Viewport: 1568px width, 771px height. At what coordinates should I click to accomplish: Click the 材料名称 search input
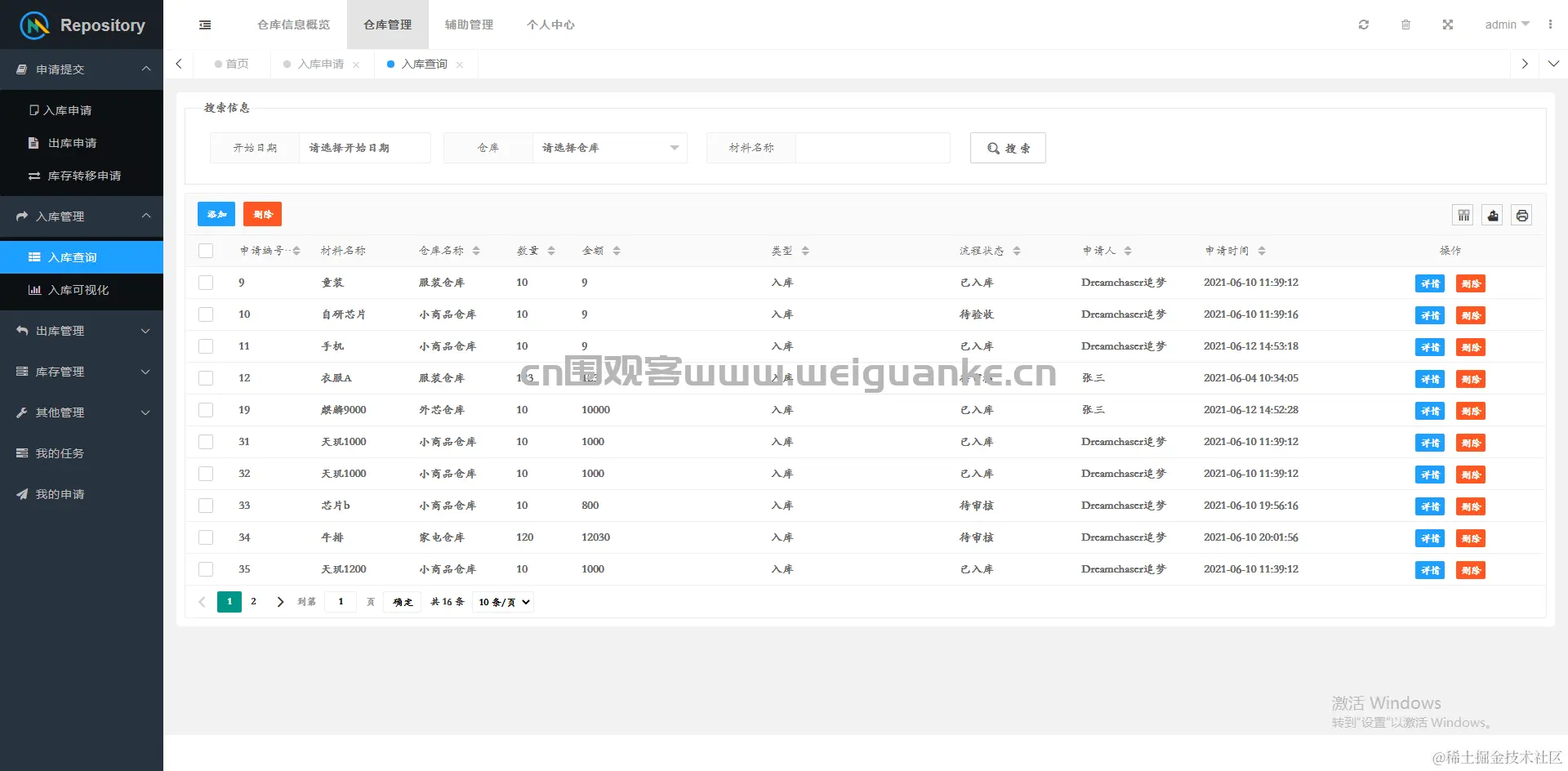872,148
